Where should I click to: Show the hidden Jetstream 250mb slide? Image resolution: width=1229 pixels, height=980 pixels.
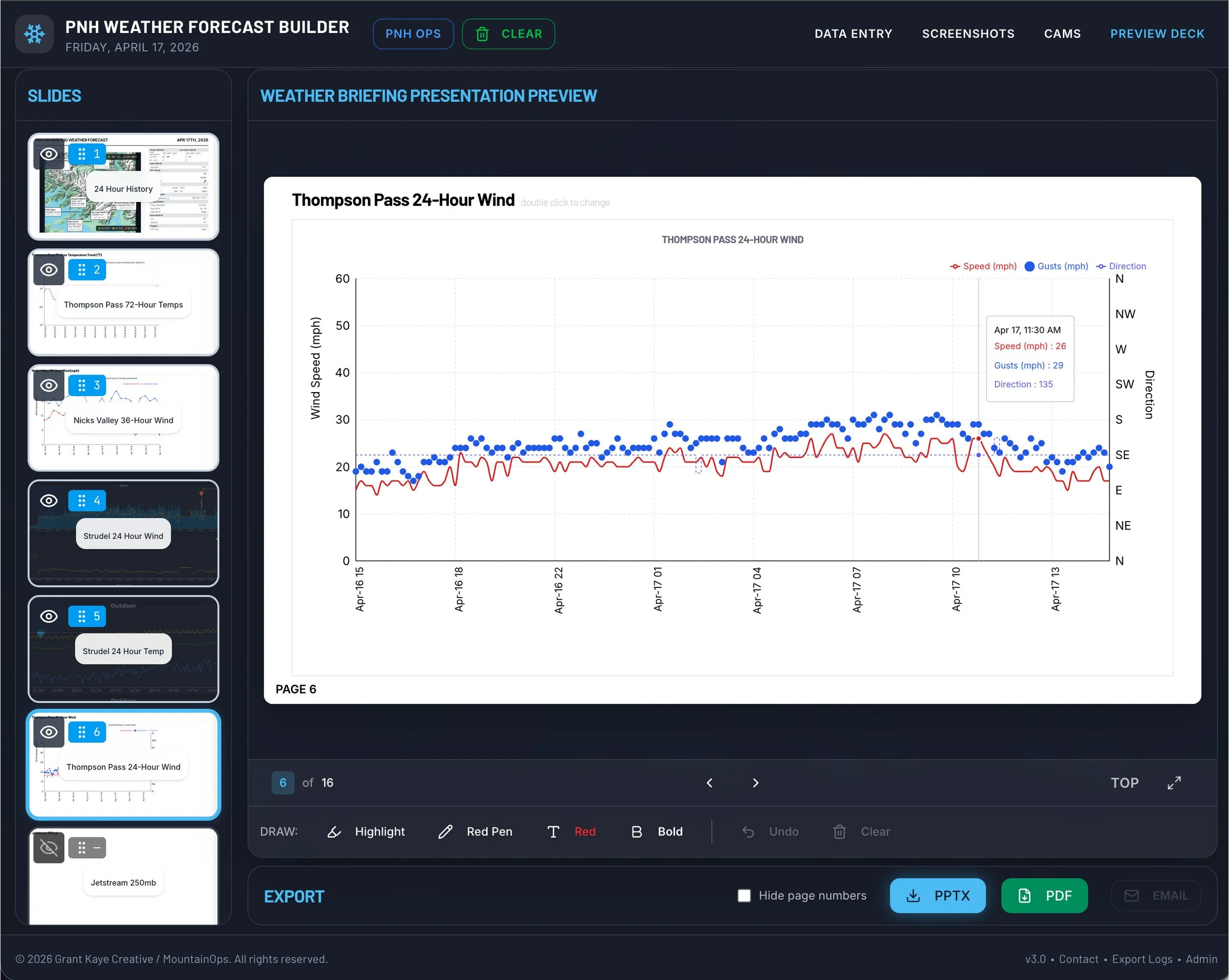point(49,848)
